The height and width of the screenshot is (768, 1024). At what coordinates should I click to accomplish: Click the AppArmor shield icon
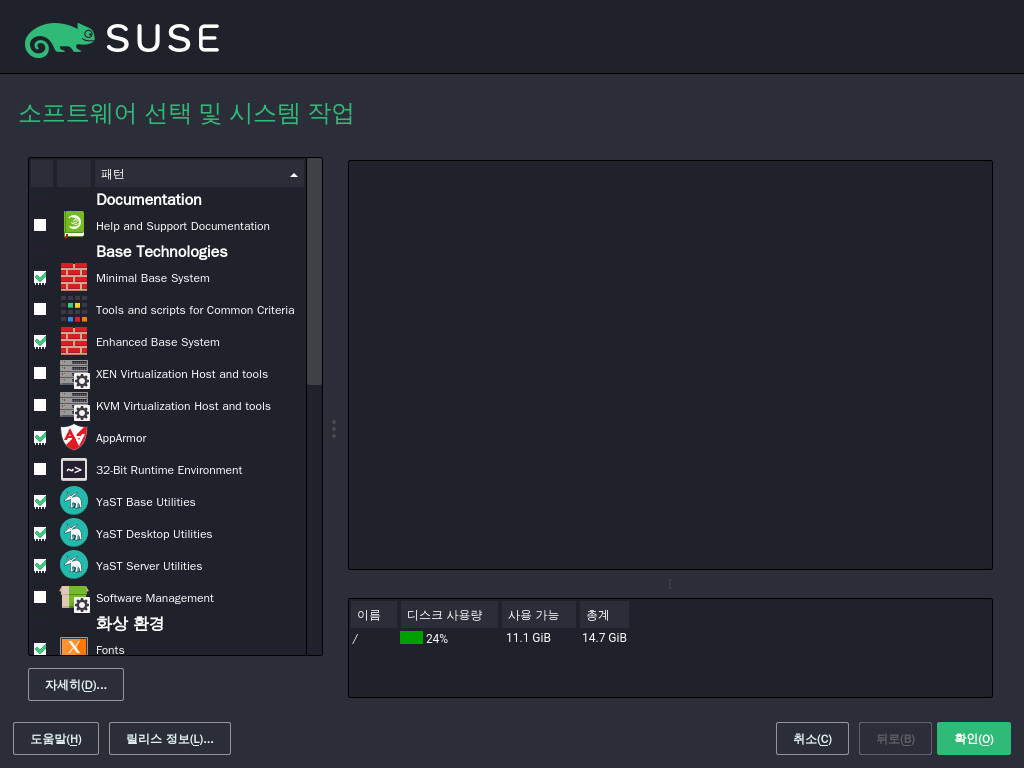(x=74, y=437)
